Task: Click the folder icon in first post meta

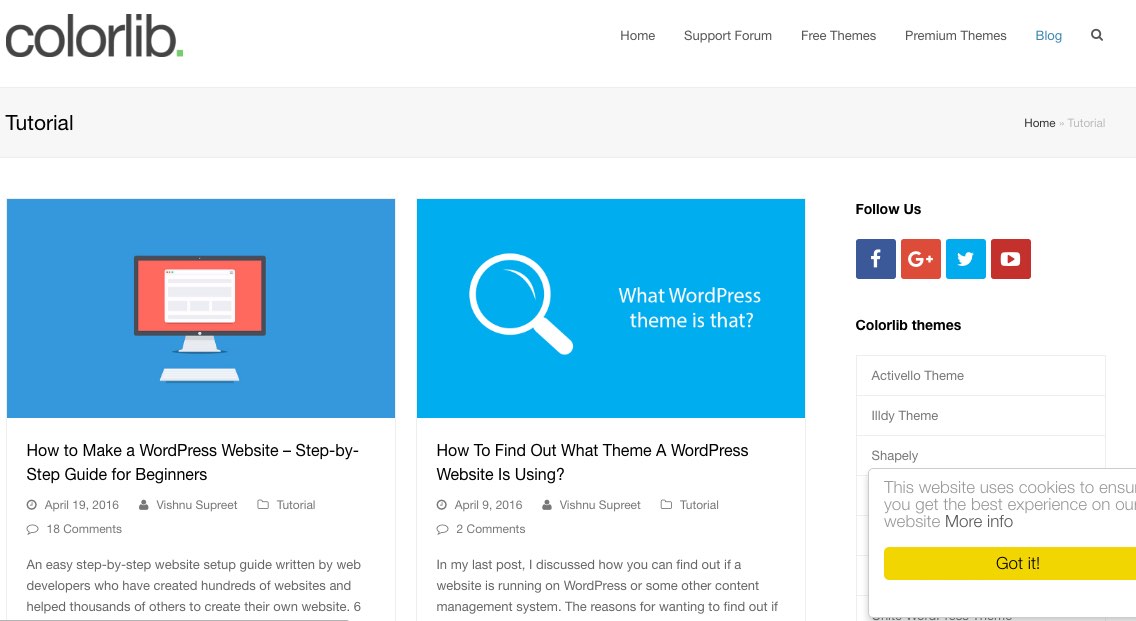Action: 263,504
